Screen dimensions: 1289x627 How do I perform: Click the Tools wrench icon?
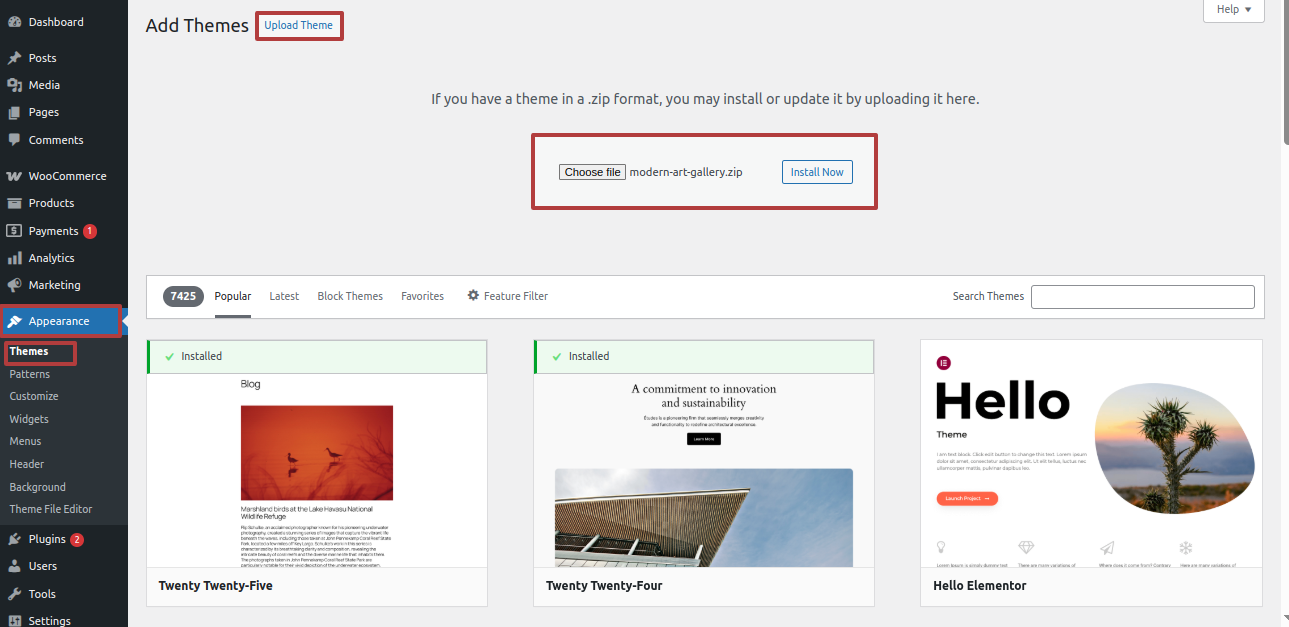(x=15, y=594)
